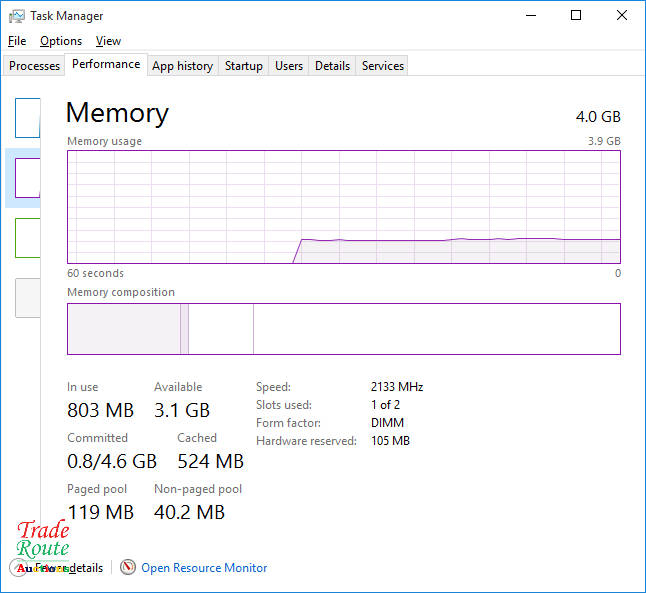646x593 pixels.
Task: Switch to the Processes tab
Action: pos(35,66)
